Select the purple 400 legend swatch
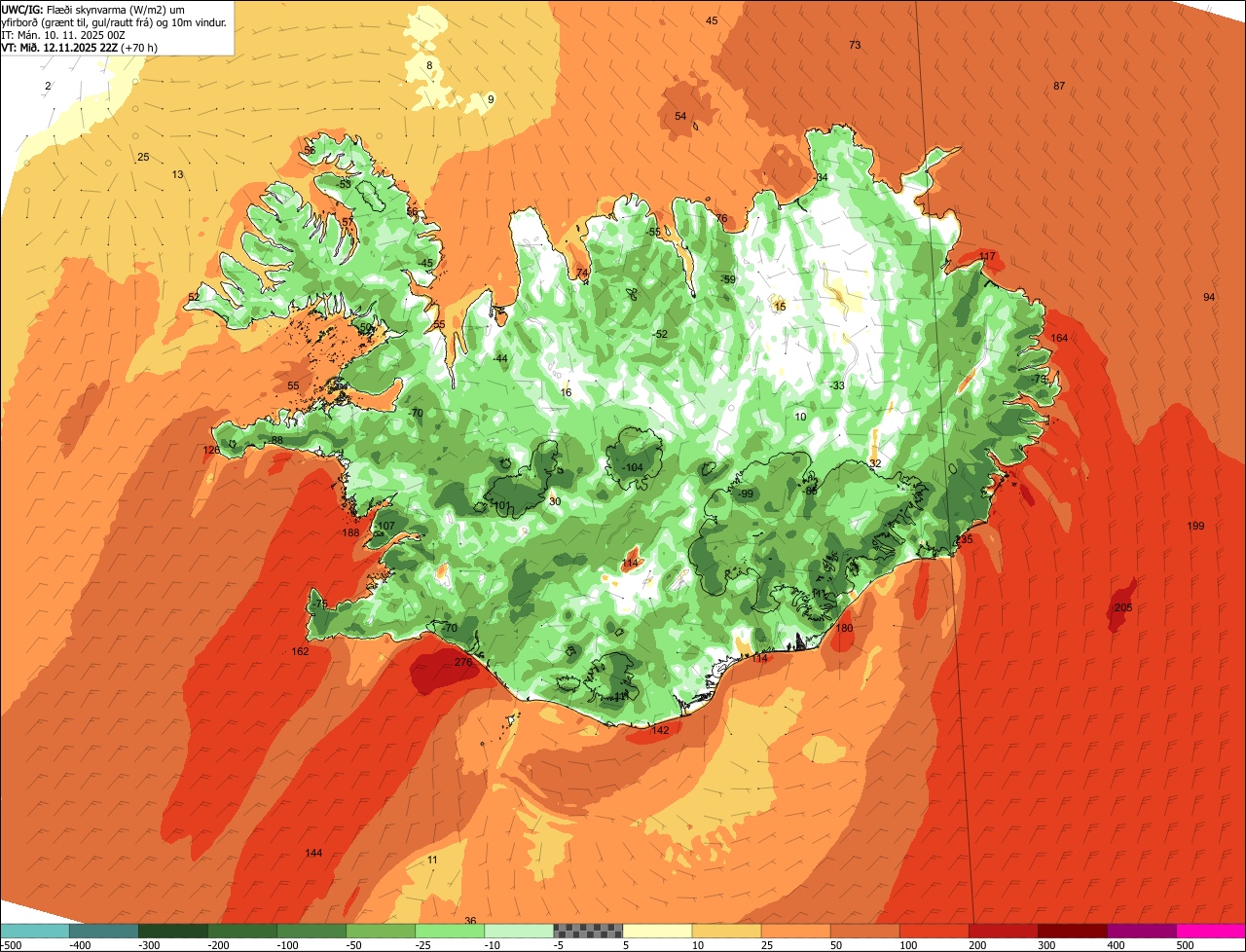The width and height of the screenshot is (1246, 952). [x=1141, y=931]
